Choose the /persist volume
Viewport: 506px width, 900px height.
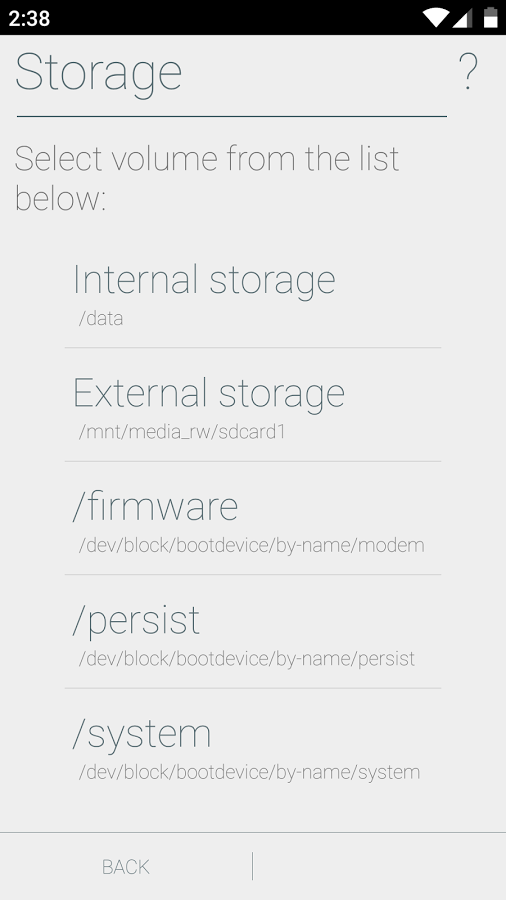click(252, 632)
